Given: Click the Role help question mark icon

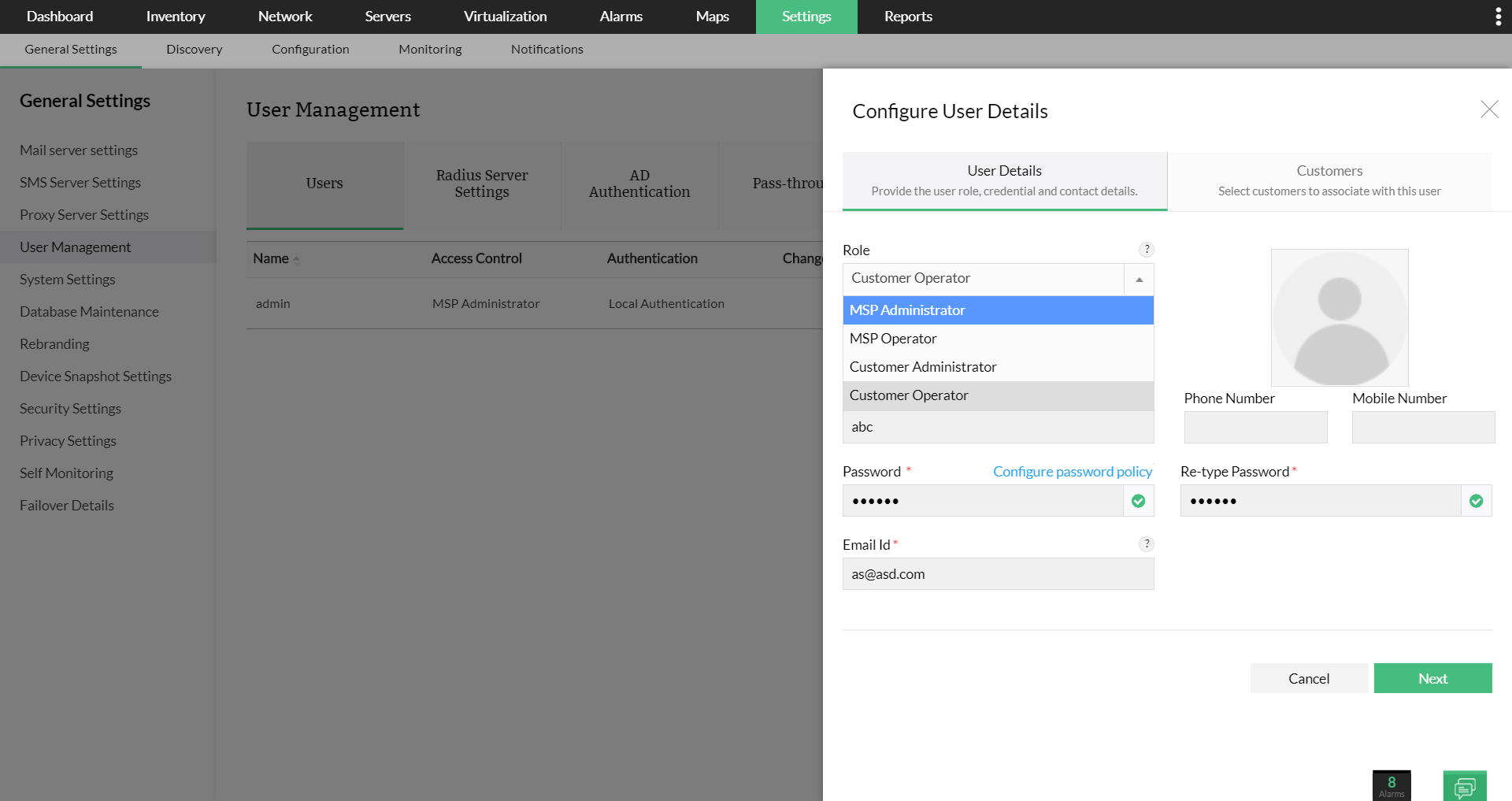Looking at the screenshot, I should click(x=1147, y=250).
